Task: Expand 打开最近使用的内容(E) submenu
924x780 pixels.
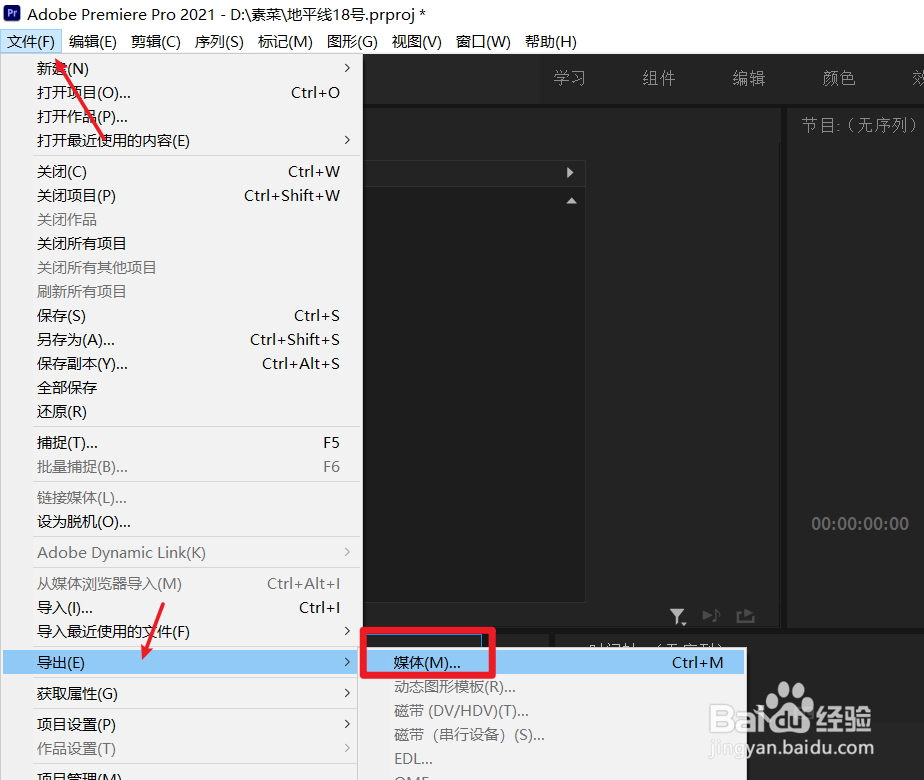Action: click(182, 140)
